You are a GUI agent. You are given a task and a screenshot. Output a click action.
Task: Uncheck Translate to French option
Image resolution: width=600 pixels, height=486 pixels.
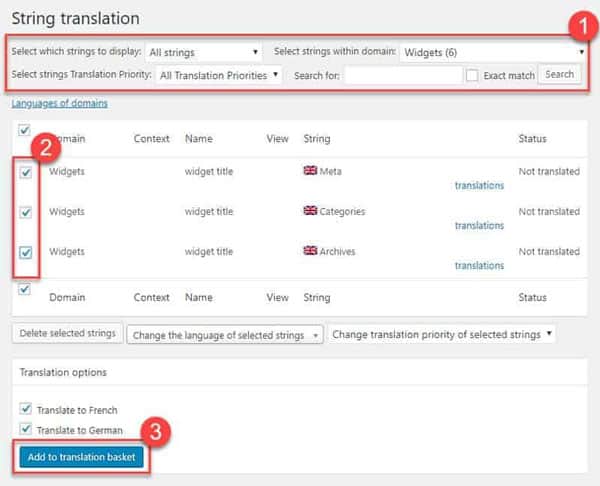click(x=26, y=410)
